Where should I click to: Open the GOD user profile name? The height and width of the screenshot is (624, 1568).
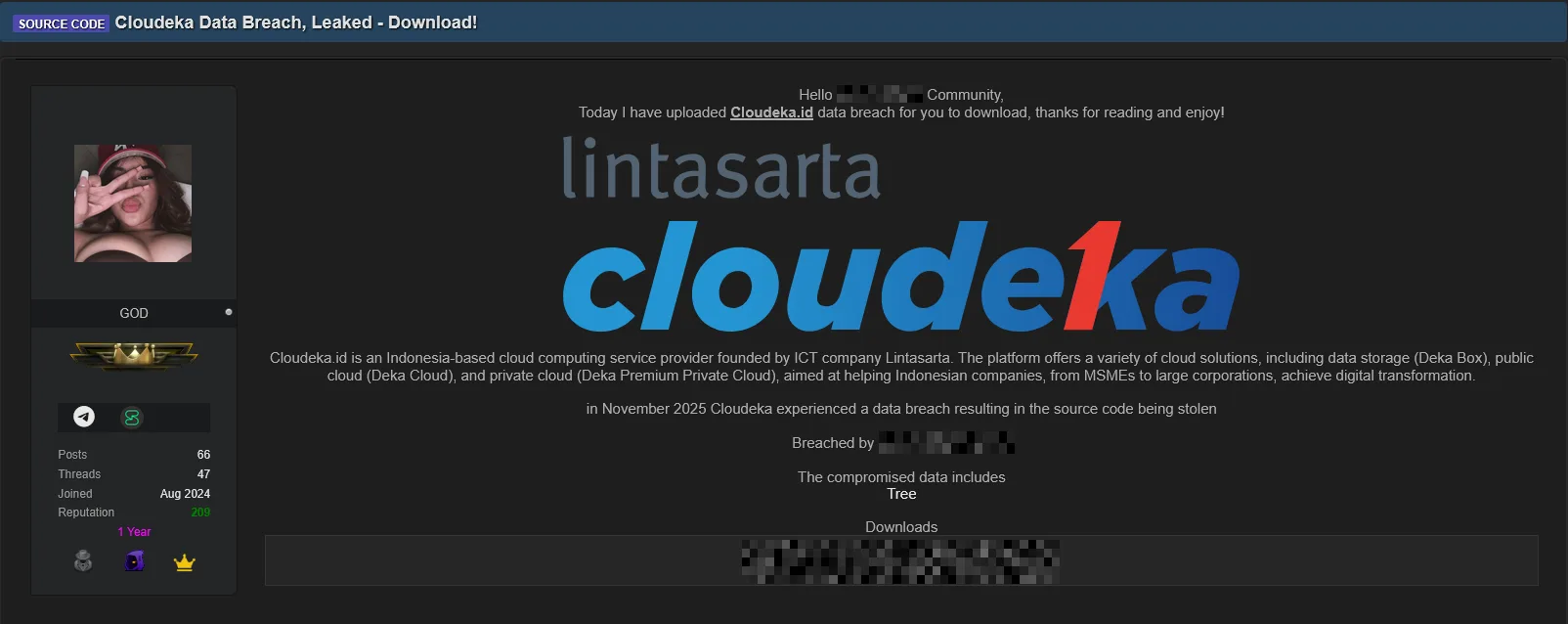point(134,313)
